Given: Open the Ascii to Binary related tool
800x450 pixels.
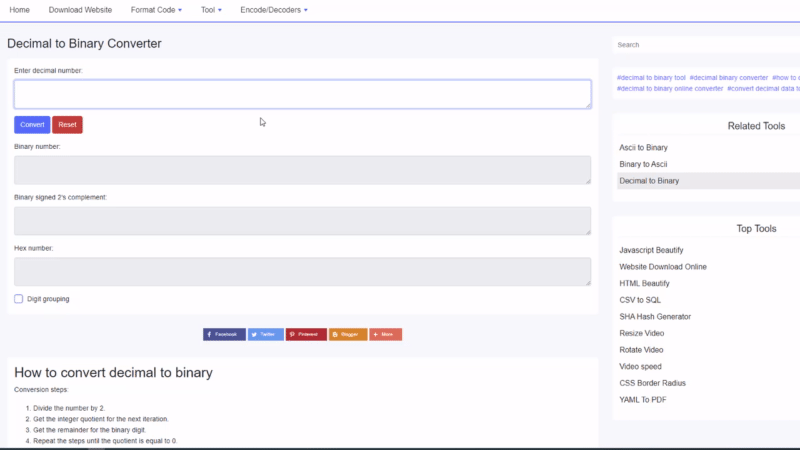Looking at the screenshot, I should (643, 147).
